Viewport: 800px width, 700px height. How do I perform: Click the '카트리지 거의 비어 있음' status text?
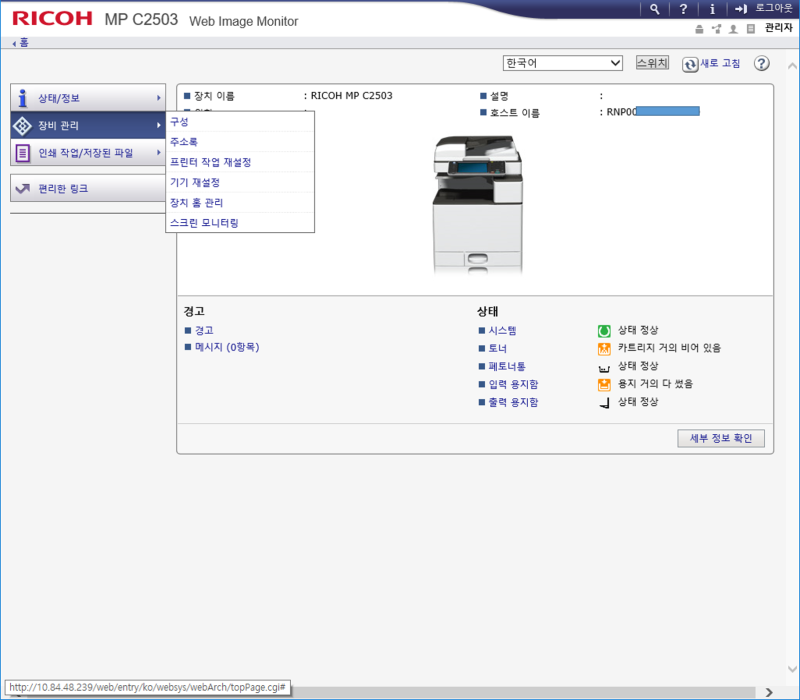pos(669,348)
